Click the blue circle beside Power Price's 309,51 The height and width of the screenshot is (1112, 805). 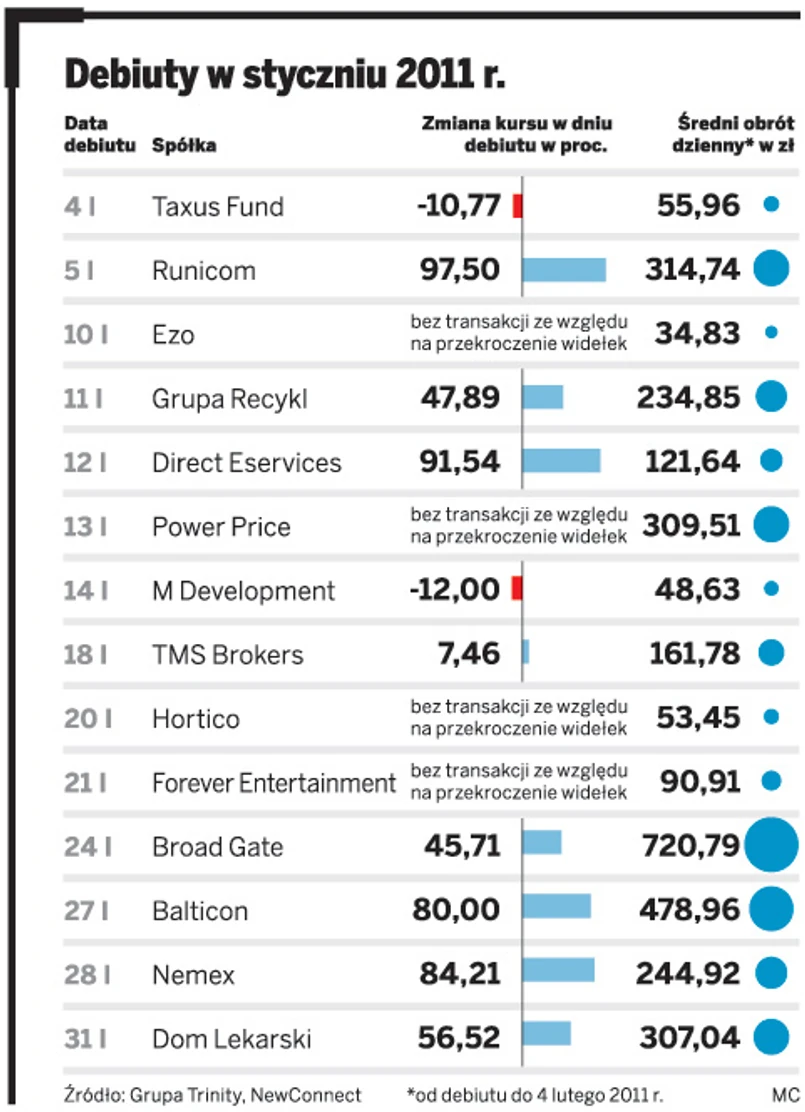pyautogui.click(x=771, y=525)
